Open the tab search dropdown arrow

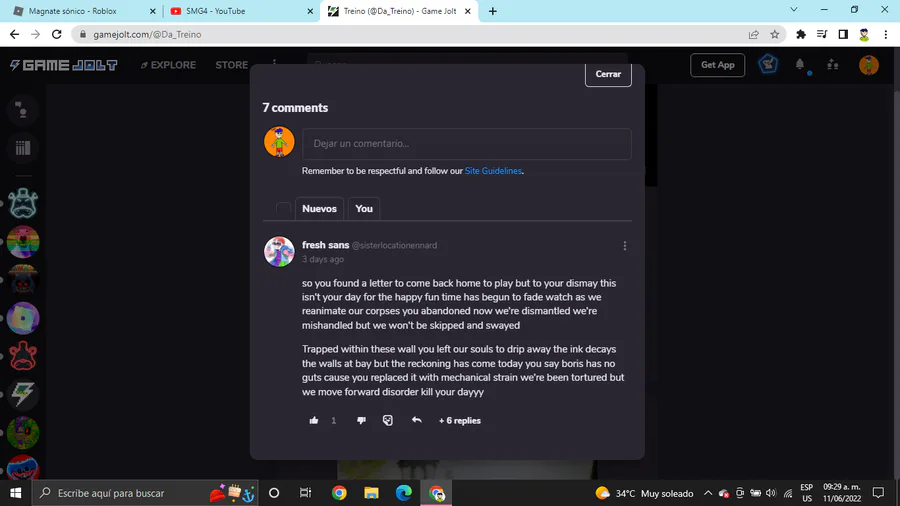(794, 10)
